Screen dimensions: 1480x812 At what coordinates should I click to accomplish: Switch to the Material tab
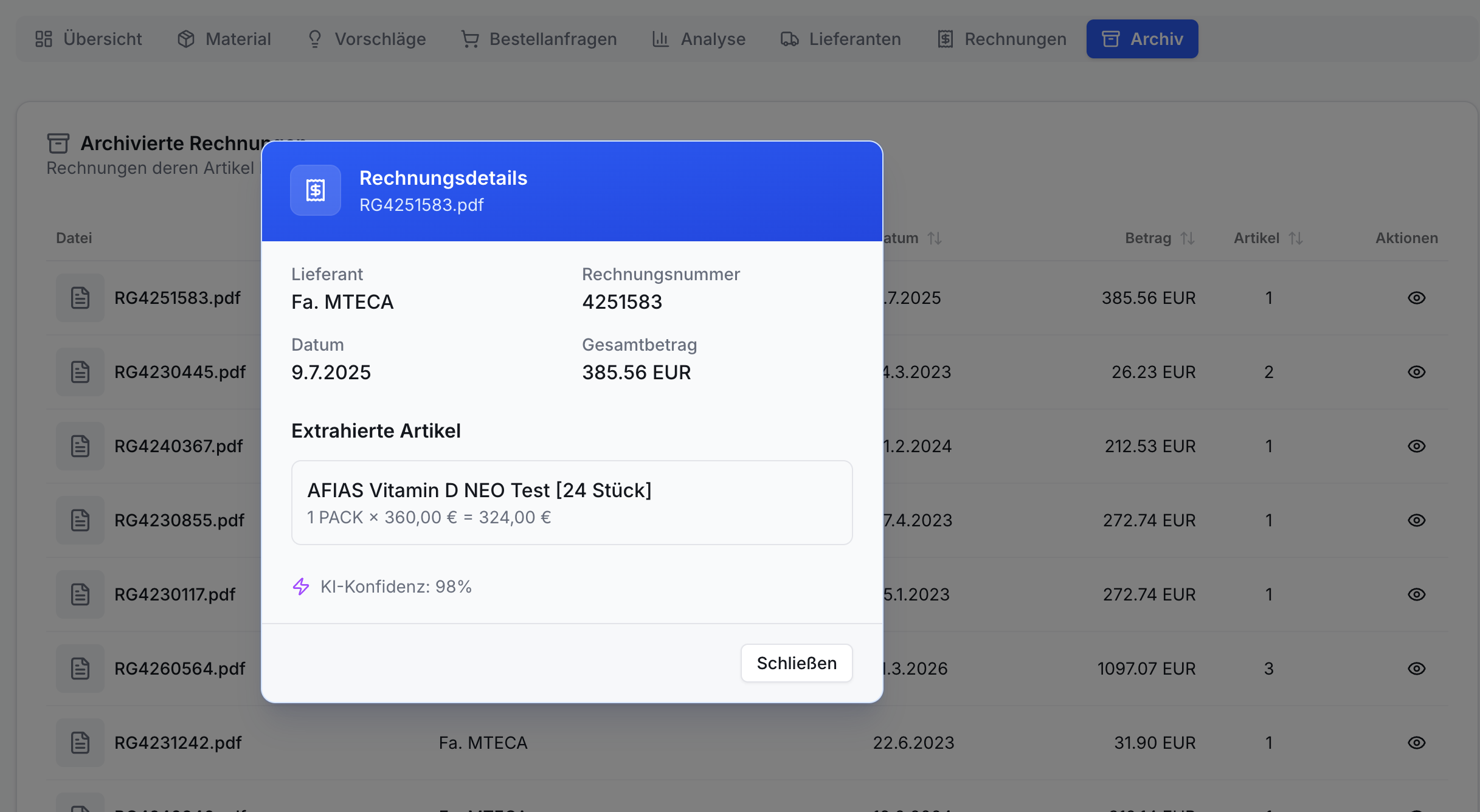coord(224,39)
